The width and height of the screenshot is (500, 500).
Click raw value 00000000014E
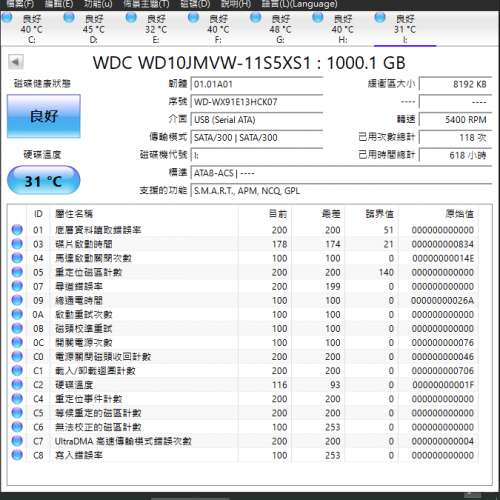pyautogui.click(x=443, y=258)
